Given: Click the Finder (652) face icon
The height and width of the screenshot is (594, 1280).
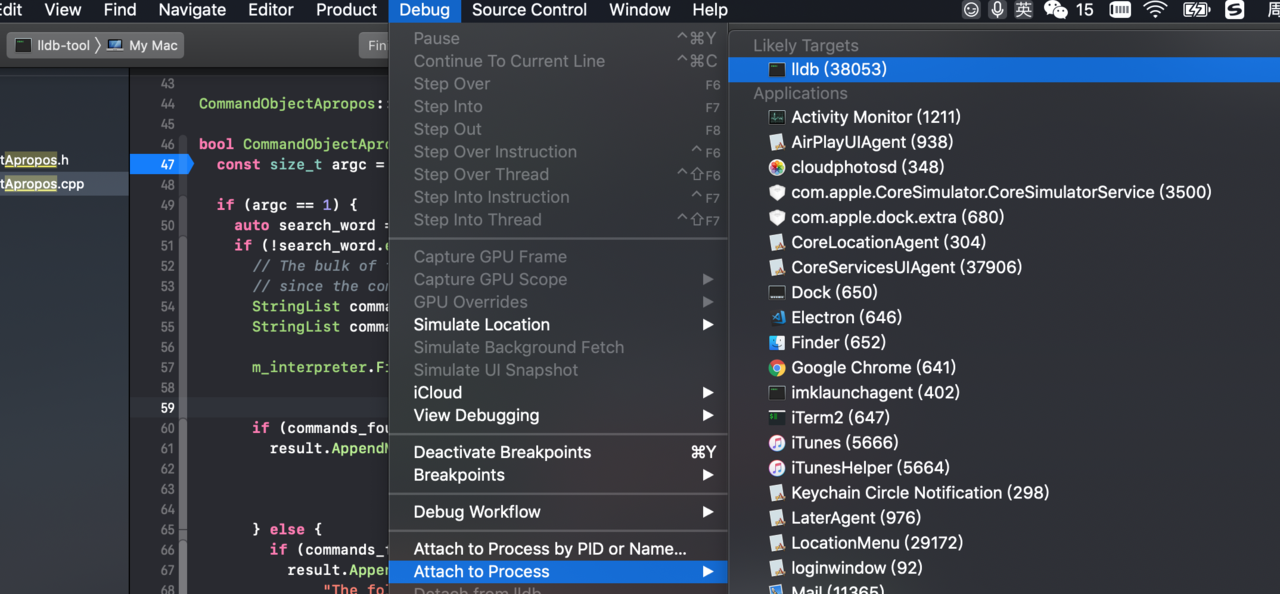Looking at the screenshot, I should (x=777, y=342).
